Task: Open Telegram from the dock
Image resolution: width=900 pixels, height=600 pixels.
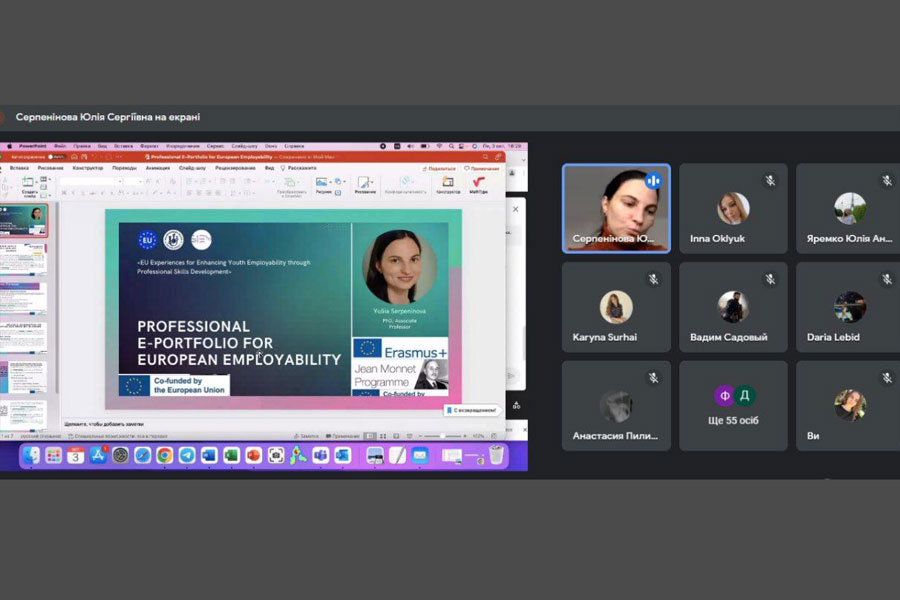Action: tap(187, 455)
